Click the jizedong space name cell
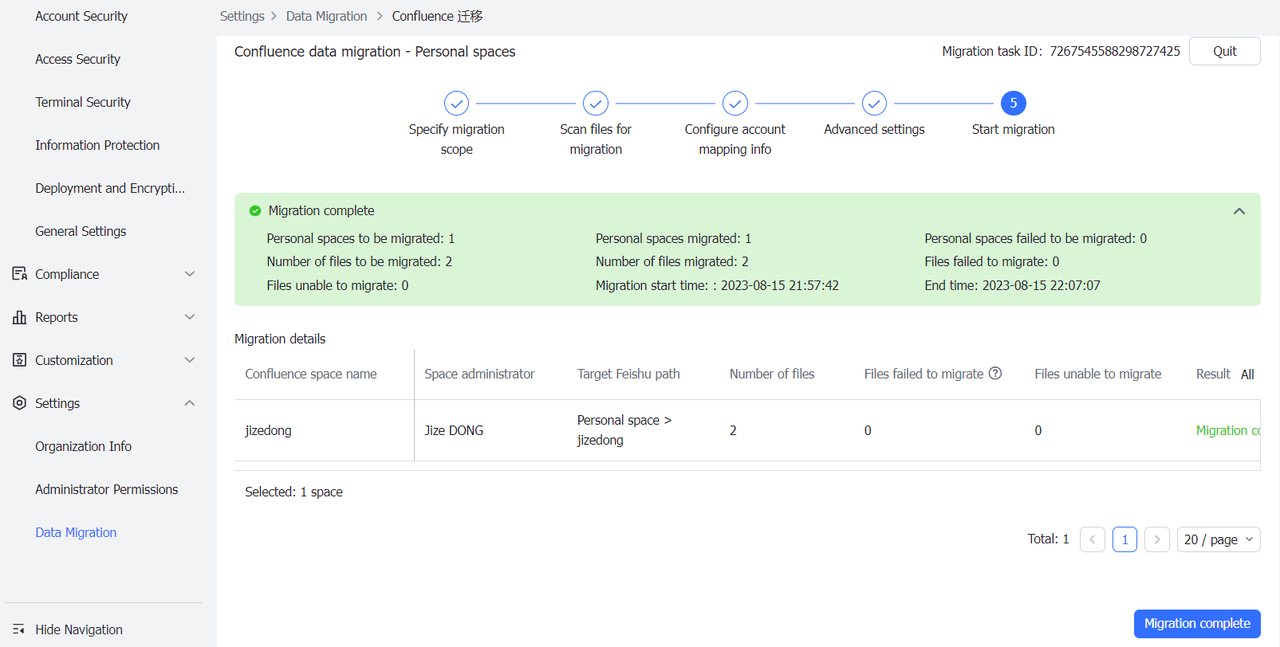This screenshot has width=1280, height=647. (268, 430)
